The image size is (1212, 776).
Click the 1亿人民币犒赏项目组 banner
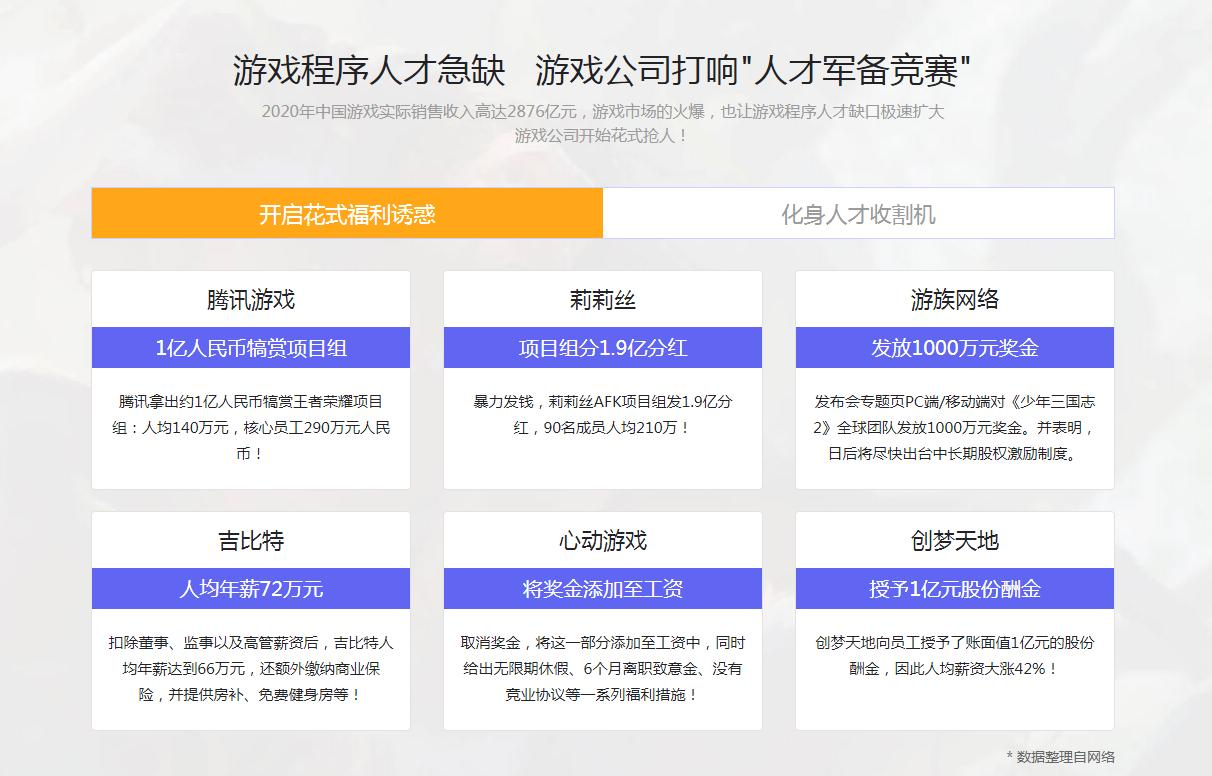[249, 348]
